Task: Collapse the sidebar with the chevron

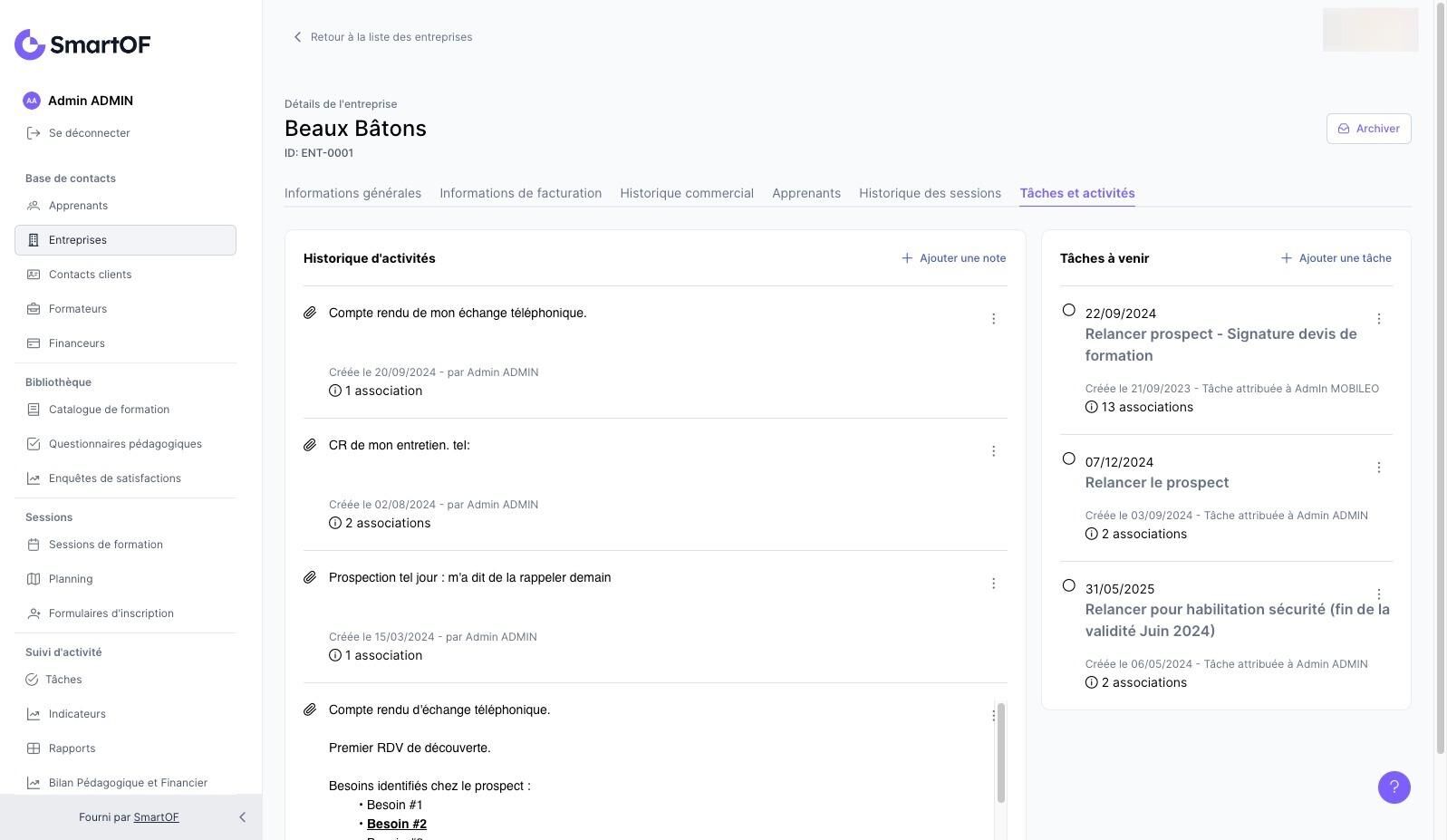Action: 242,817
